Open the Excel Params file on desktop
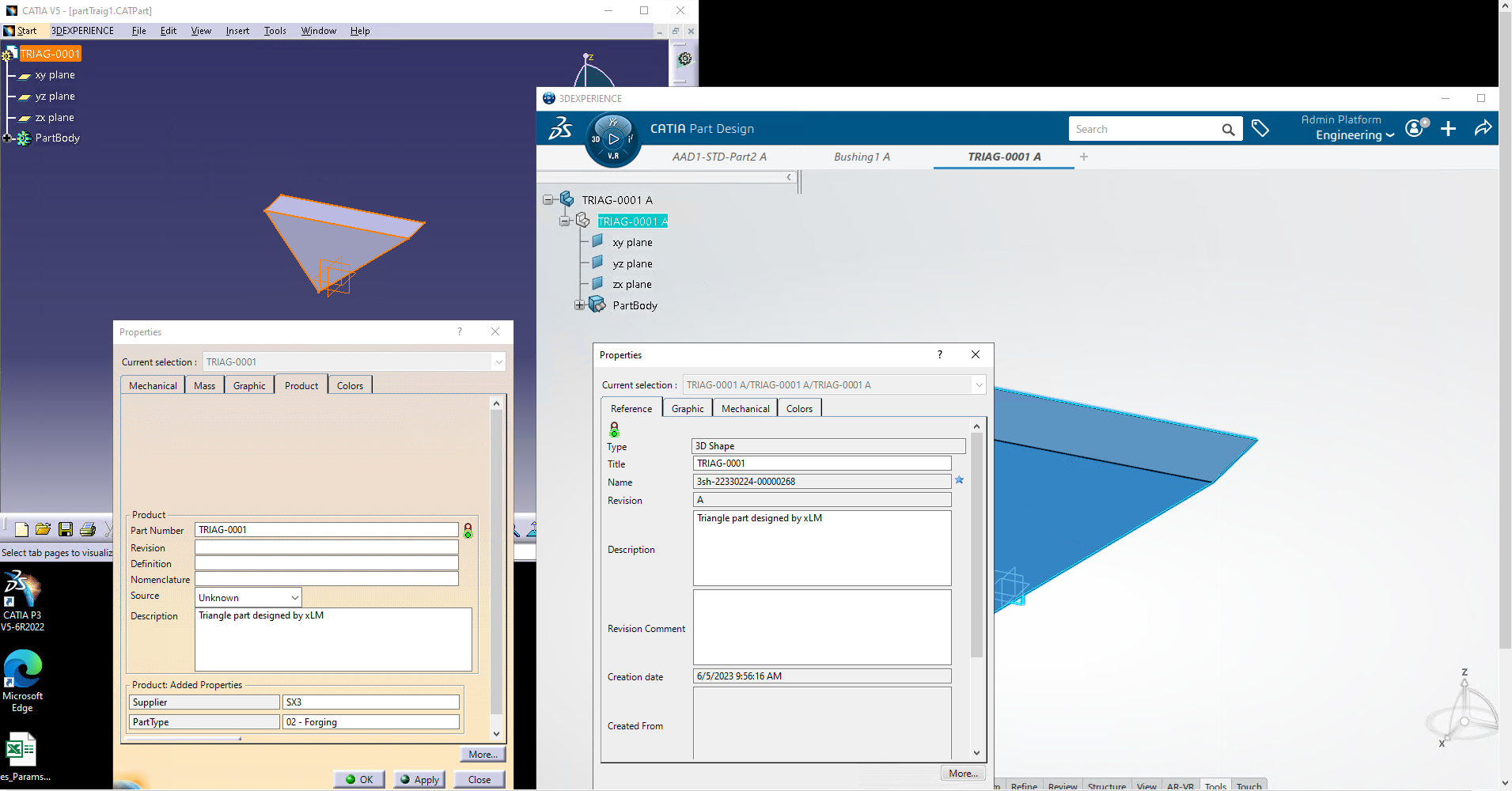This screenshot has width=1512, height=791. [22, 757]
